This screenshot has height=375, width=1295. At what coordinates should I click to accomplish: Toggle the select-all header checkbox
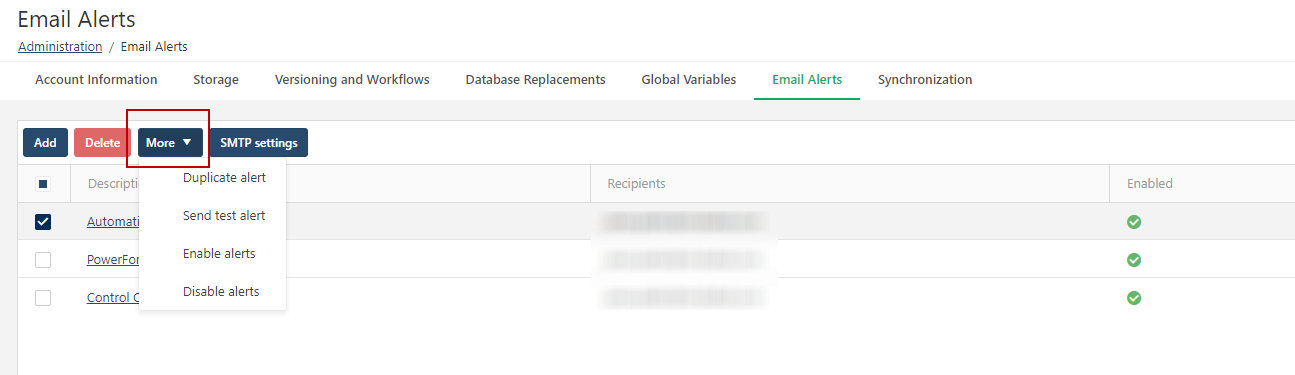tap(43, 184)
